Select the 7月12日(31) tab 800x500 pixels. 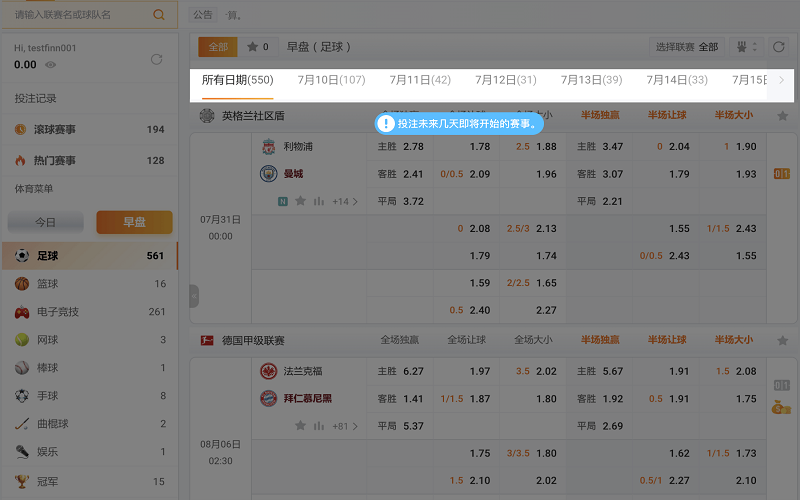(506, 80)
